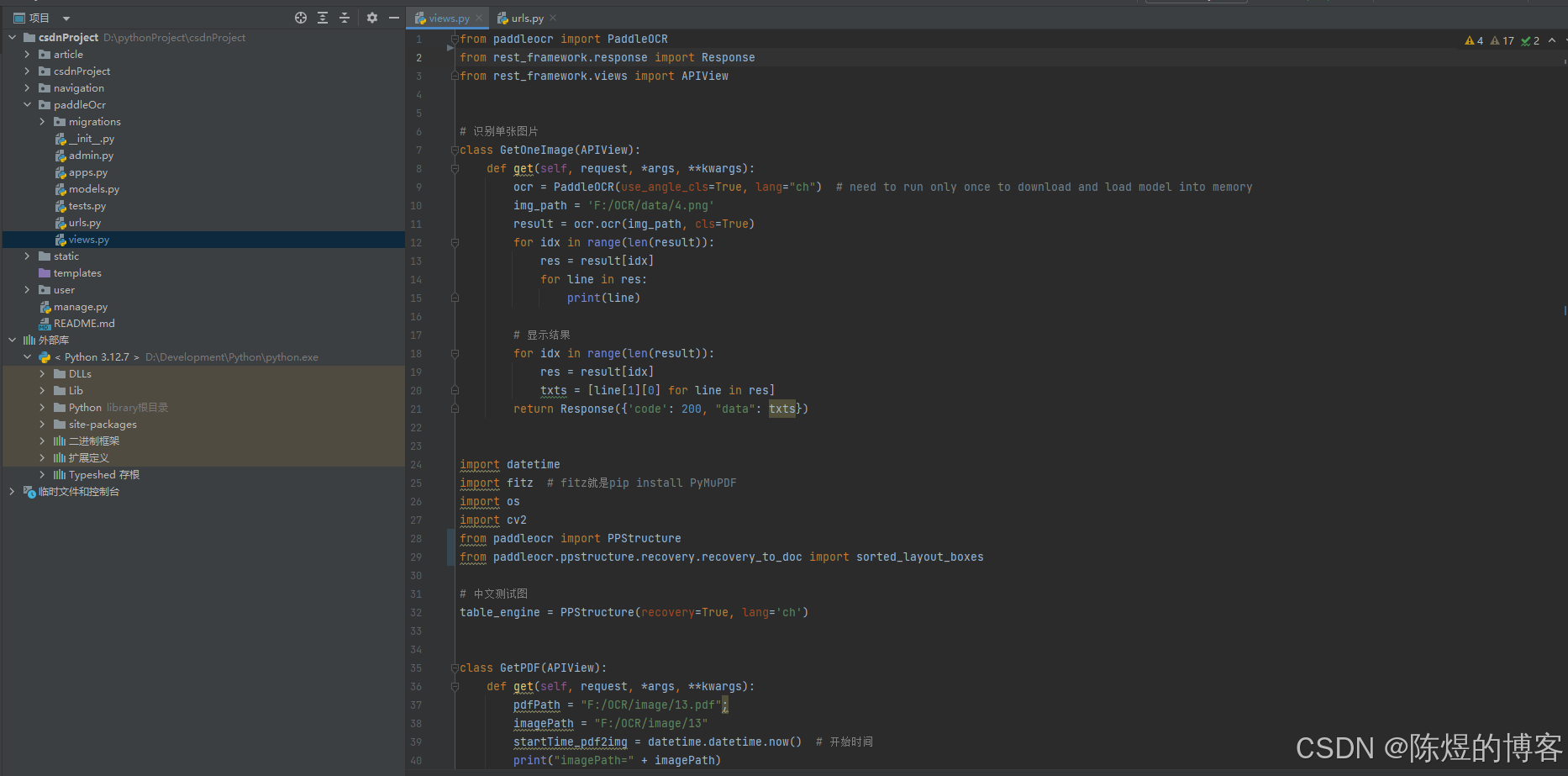Switch to the urls.py tab
Viewport: 1568px width, 776px height.
pyautogui.click(x=527, y=18)
